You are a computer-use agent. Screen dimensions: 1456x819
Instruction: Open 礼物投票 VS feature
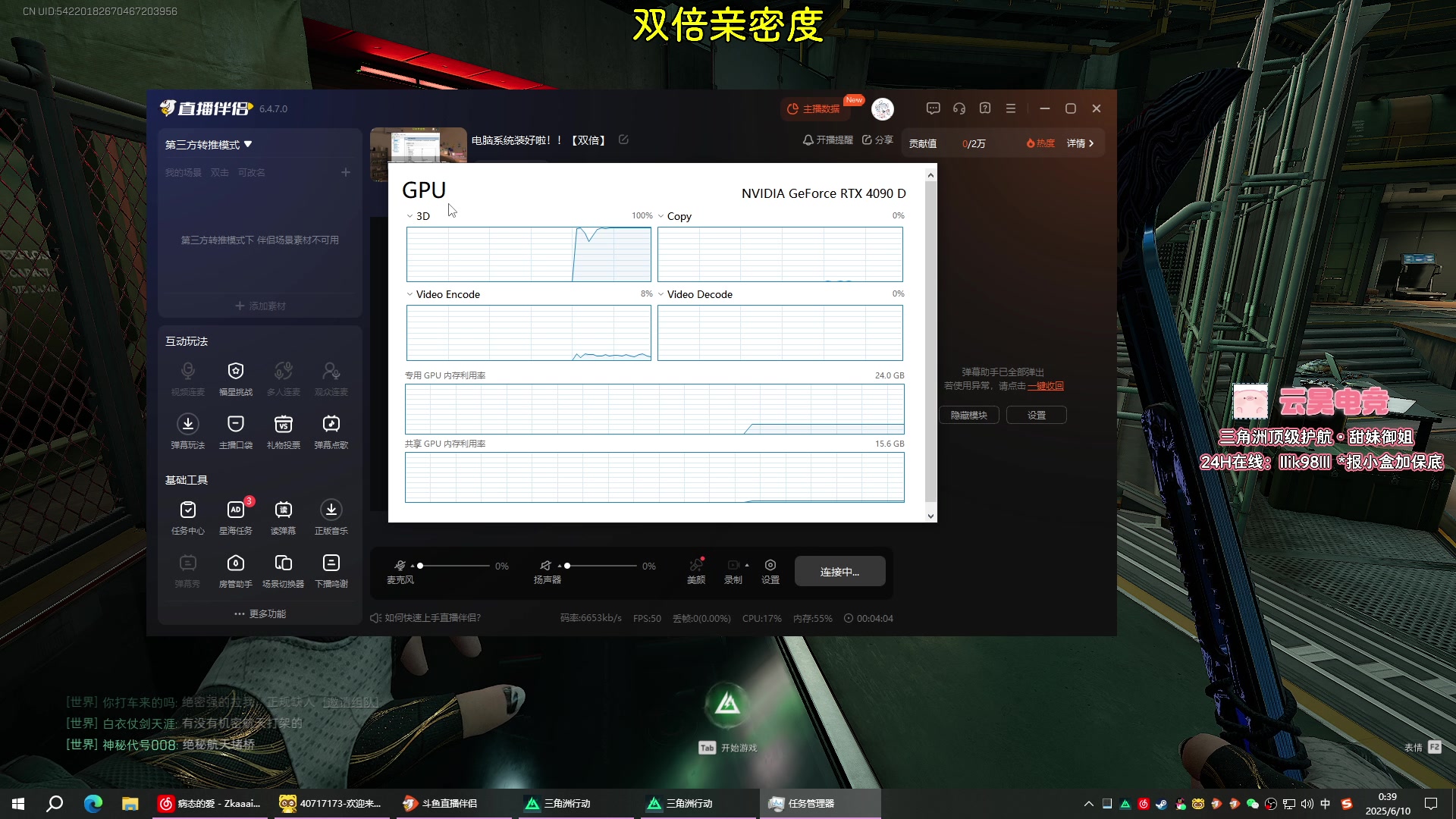pos(284,431)
